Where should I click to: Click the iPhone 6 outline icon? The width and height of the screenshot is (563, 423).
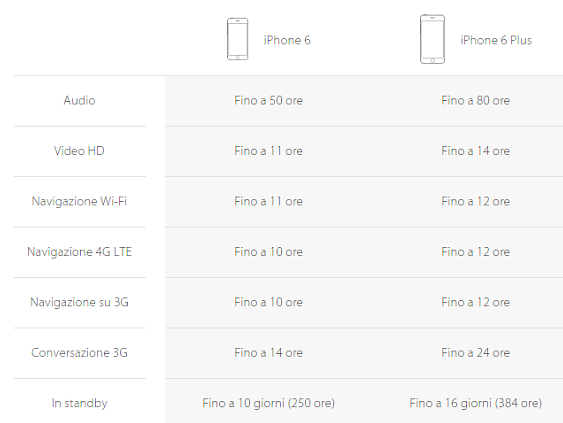coord(237,39)
